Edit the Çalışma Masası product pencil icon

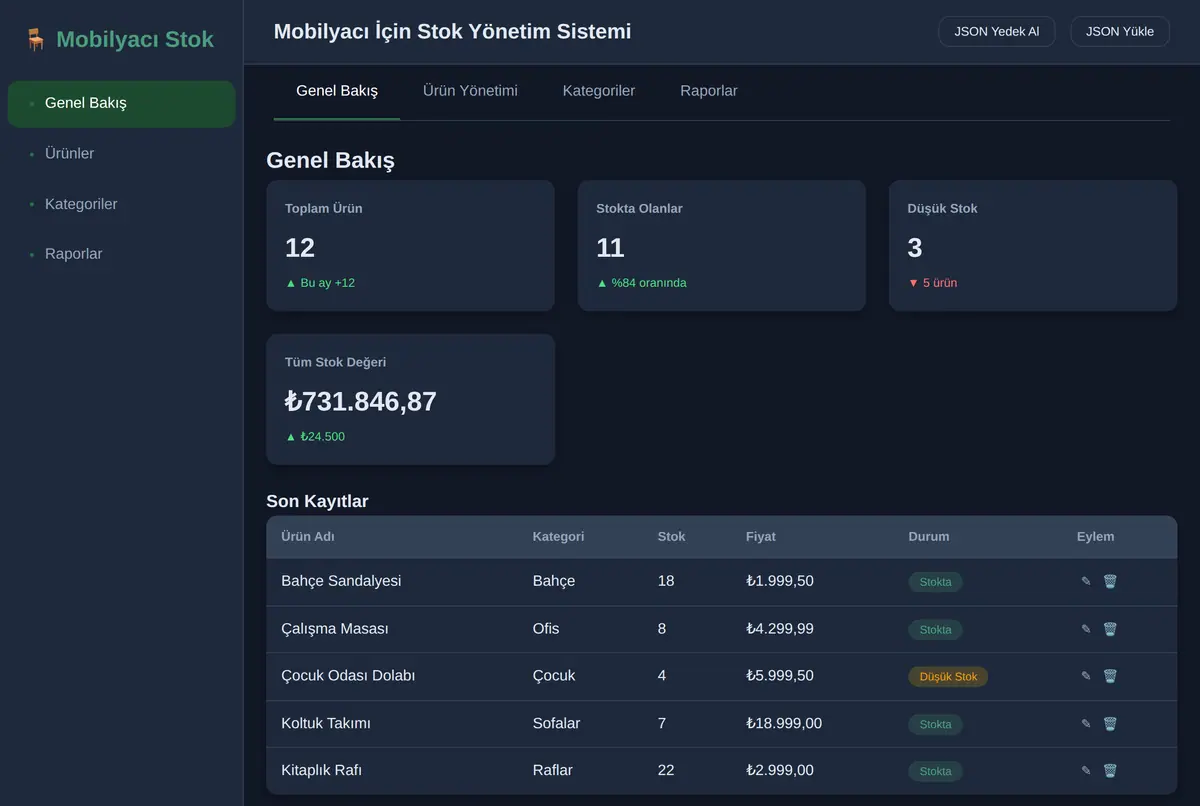1086,629
